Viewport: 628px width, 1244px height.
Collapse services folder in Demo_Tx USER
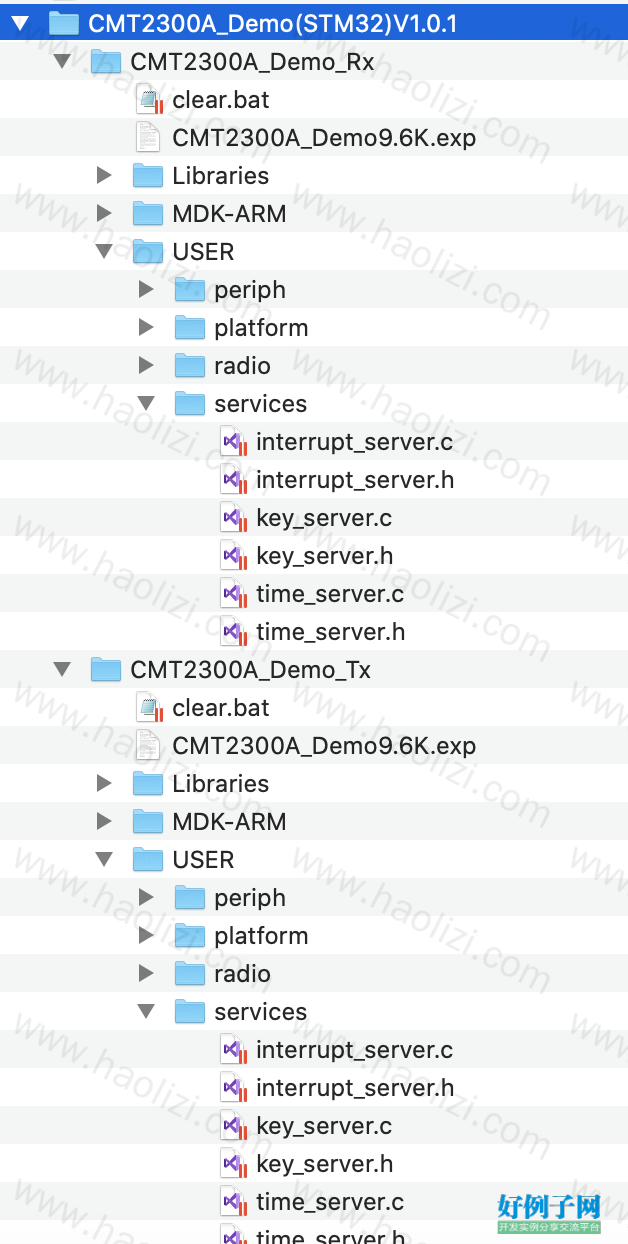[146, 1011]
